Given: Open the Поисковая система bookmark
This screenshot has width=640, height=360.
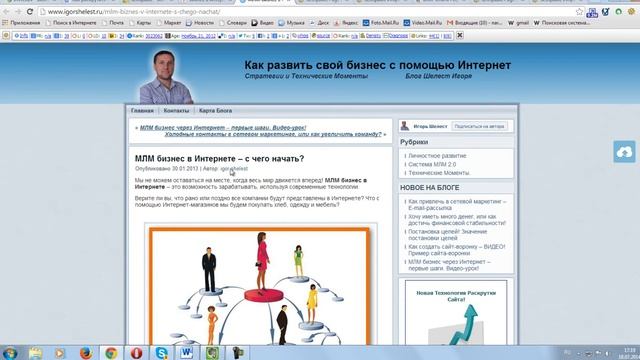Looking at the screenshot, I should tap(562, 23).
